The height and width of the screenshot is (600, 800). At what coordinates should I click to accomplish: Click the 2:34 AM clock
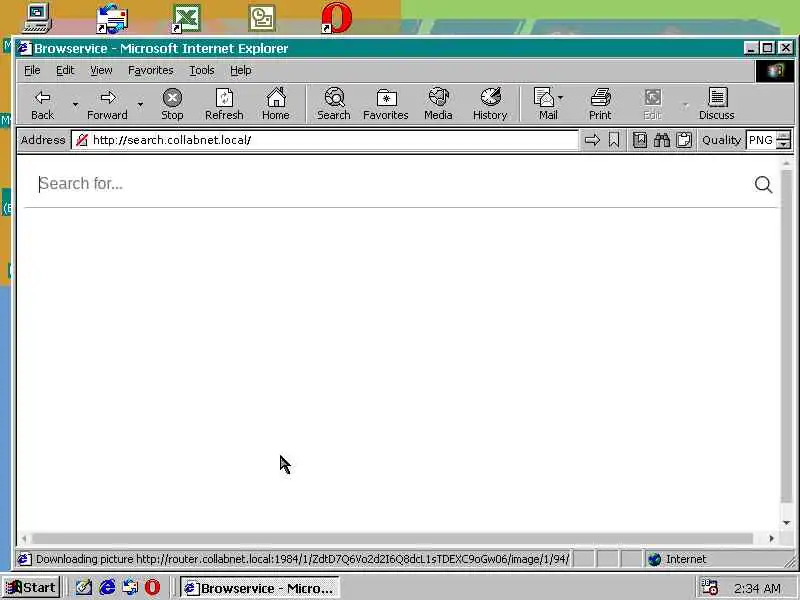tap(757, 588)
